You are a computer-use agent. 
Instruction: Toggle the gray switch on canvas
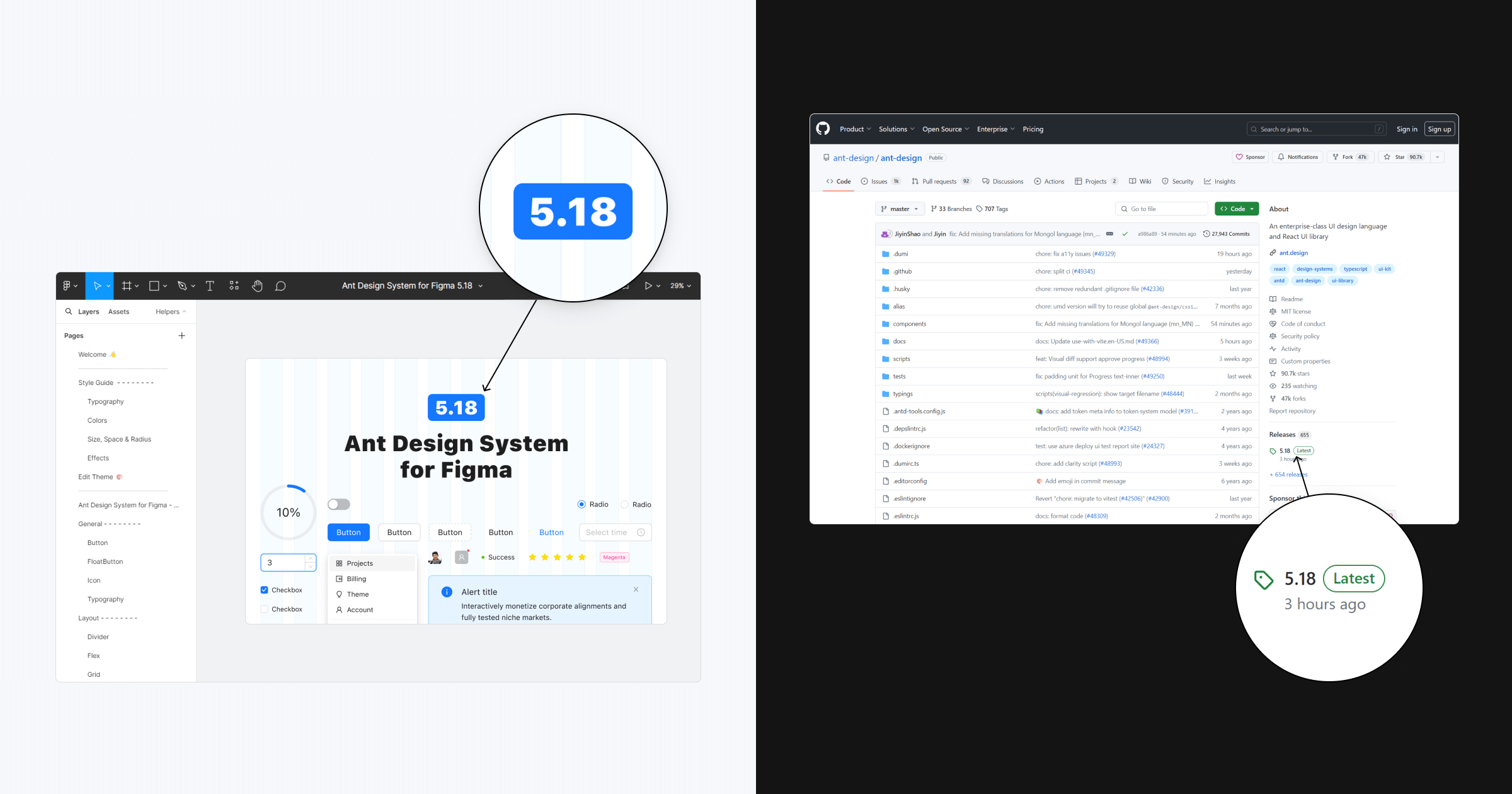(x=338, y=505)
